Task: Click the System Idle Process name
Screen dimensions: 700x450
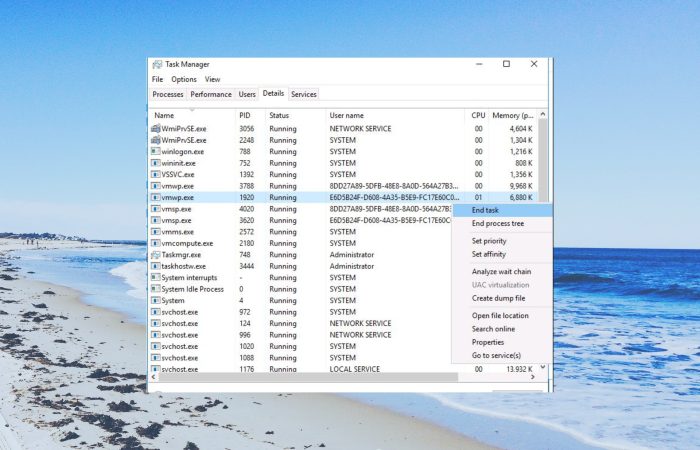Action: [192, 289]
